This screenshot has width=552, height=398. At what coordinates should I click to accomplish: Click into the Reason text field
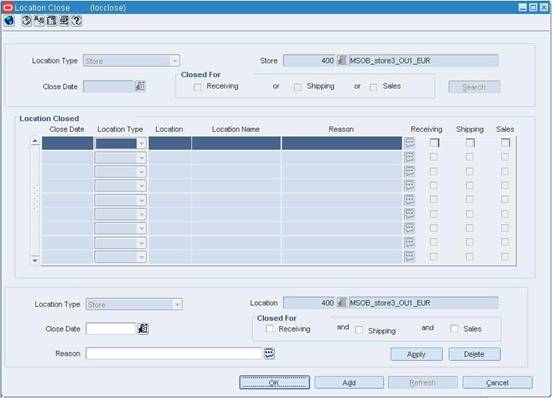(174, 353)
